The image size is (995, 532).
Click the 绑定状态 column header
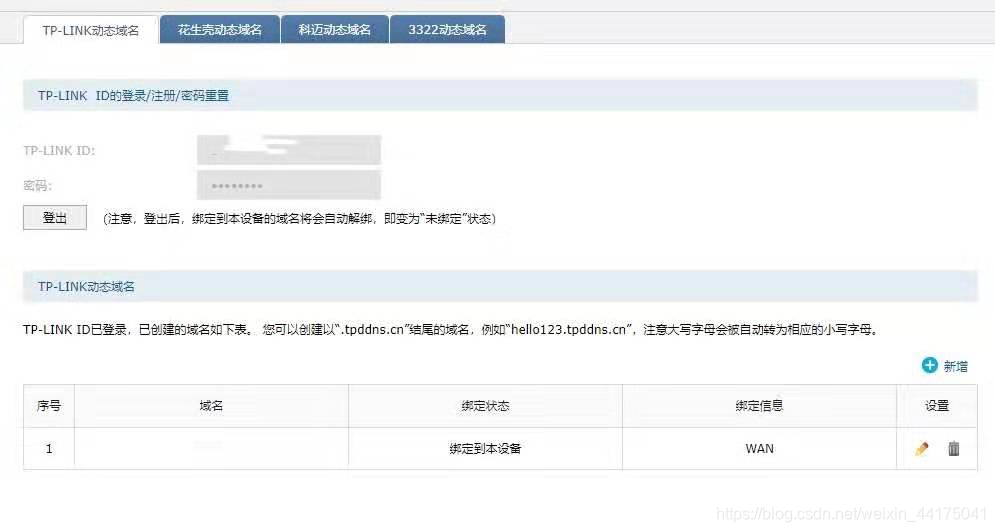point(485,406)
